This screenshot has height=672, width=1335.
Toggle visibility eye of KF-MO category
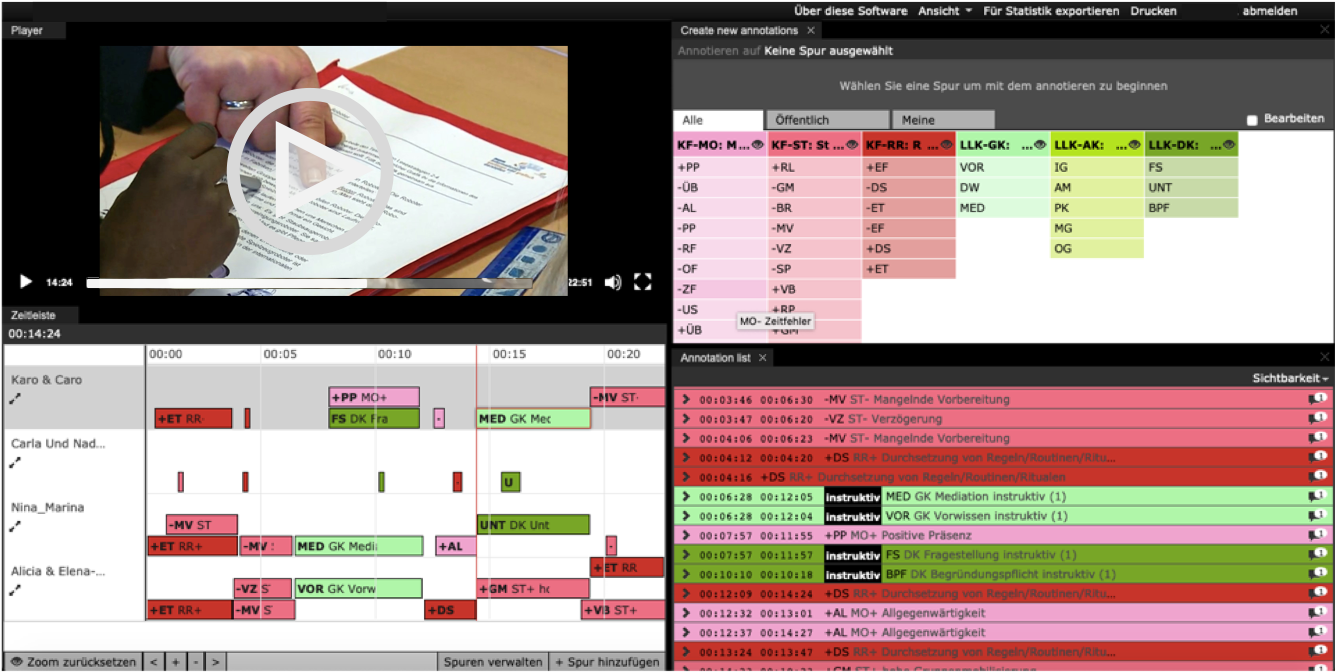click(758, 145)
